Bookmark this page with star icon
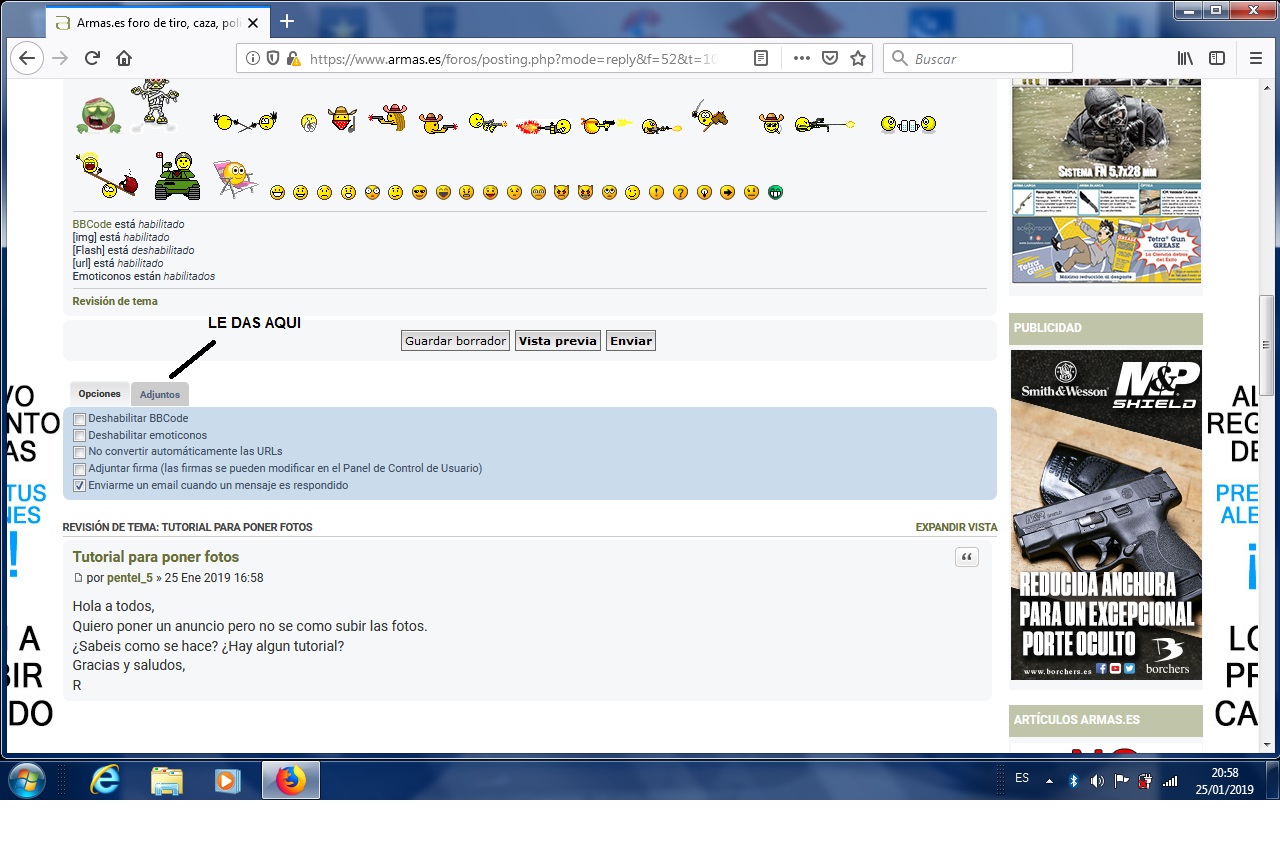1280x862 pixels. tap(857, 59)
